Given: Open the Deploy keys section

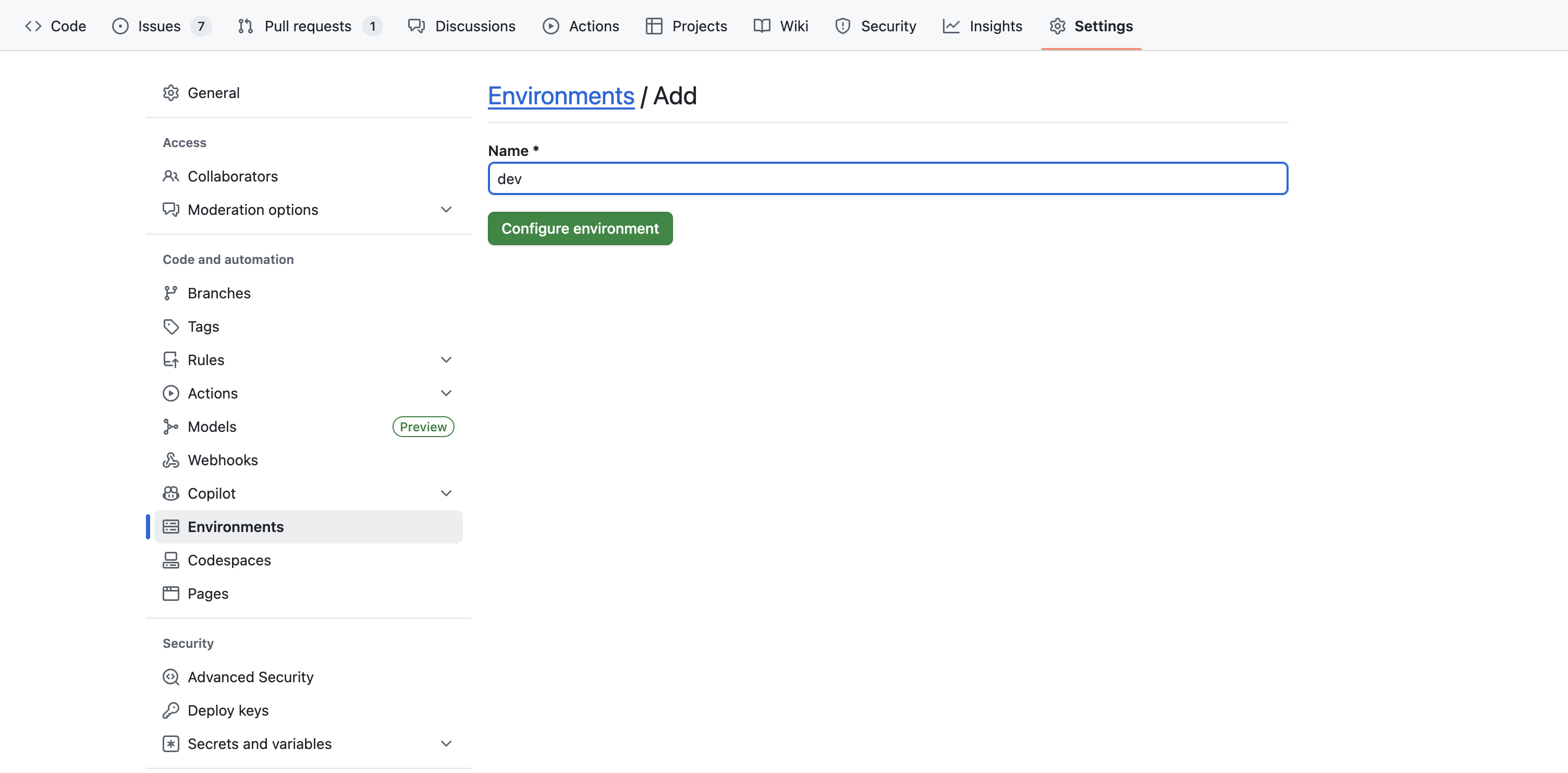Looking at the screenshot, I should [x=228, y=710].
